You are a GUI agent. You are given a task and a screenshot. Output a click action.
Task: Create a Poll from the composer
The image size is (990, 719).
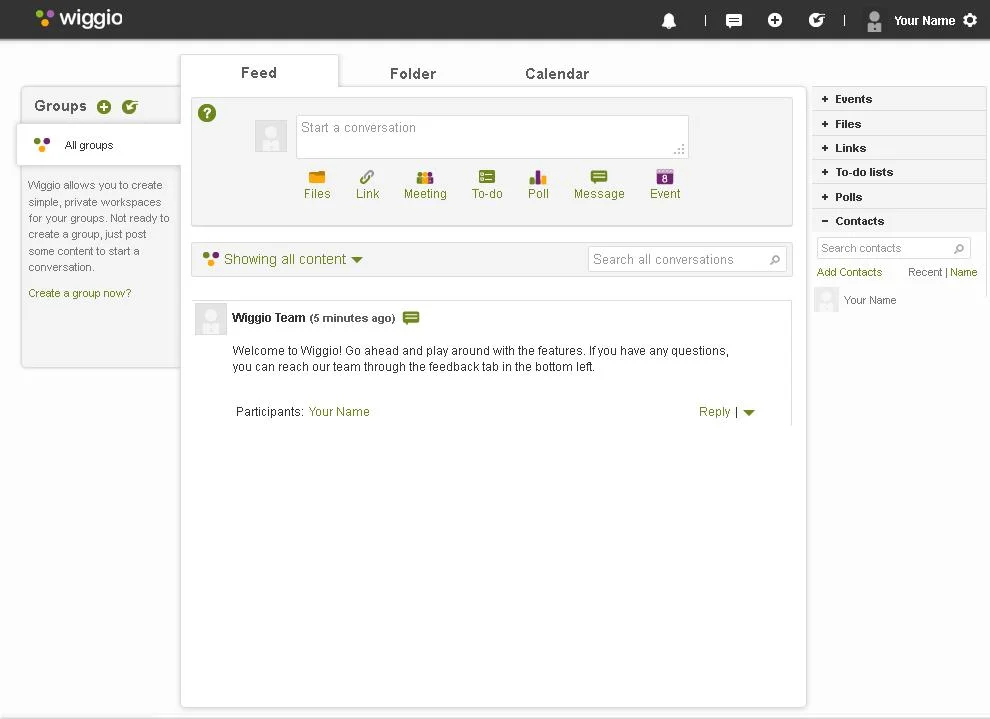pos(538,185)
